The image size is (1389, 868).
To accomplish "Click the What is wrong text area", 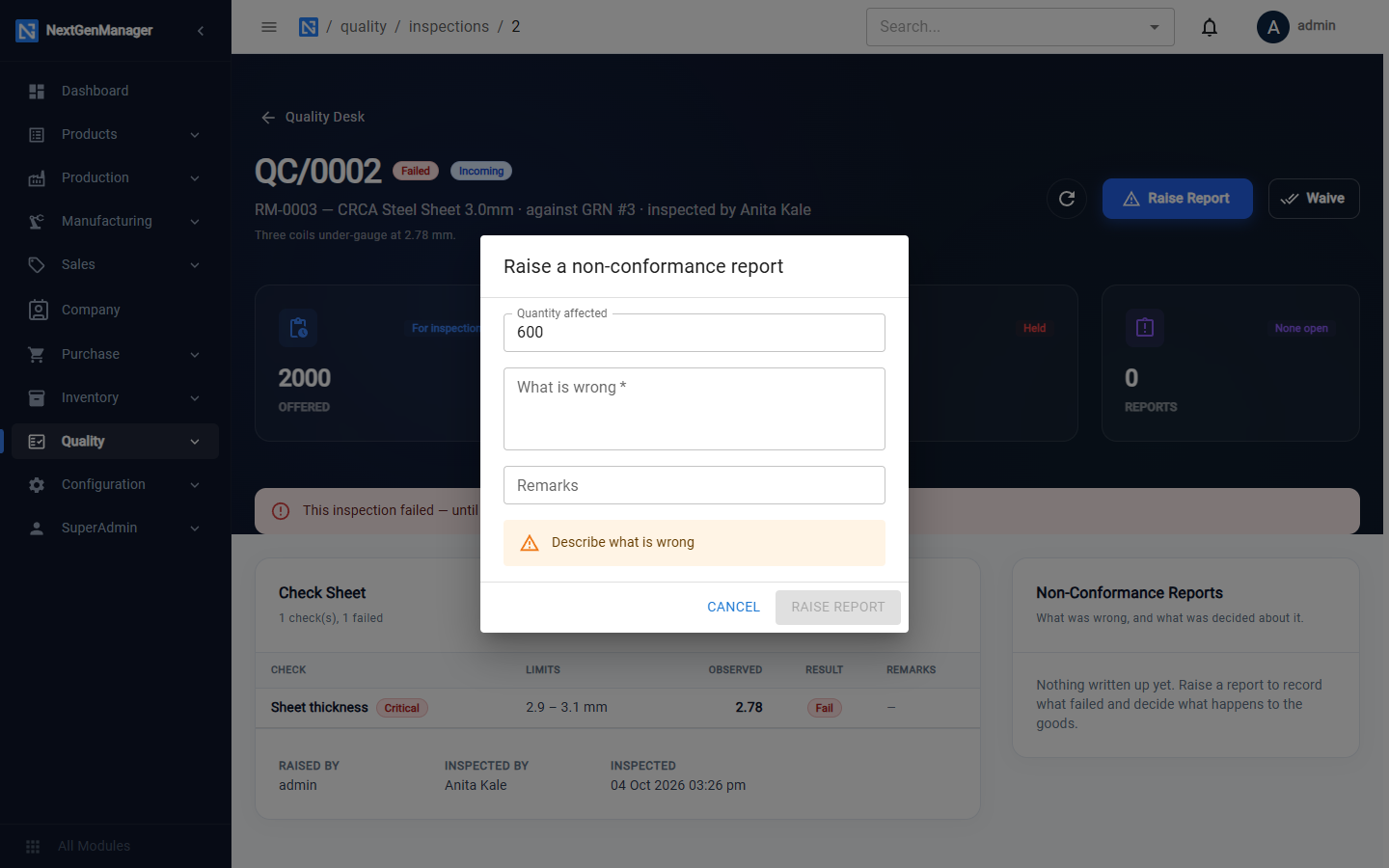I will tap(694, 409).
